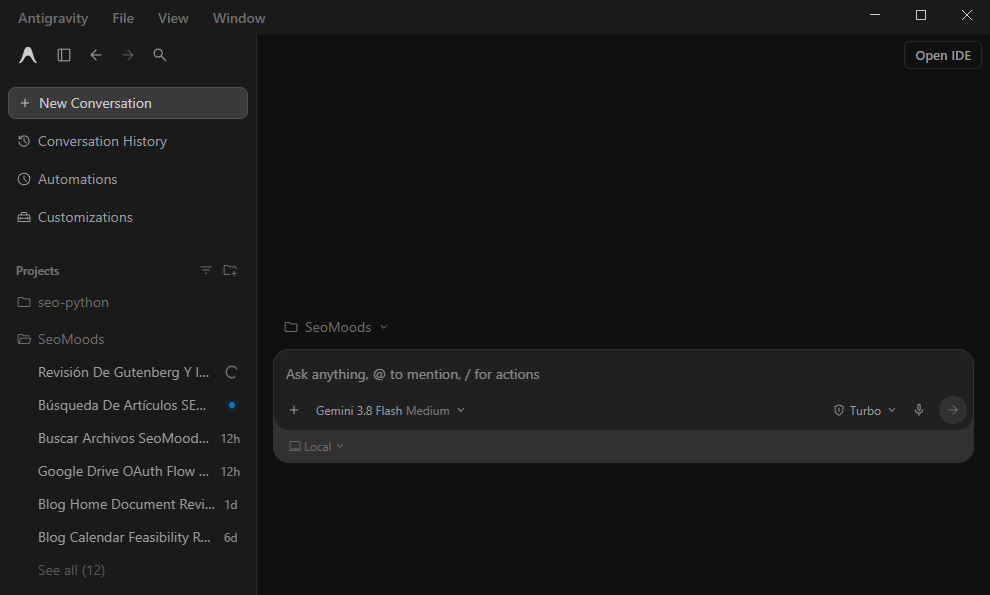This screenshot has width=990, height=595.
Task: Open 'Blog Home Document Revi...' conversation
Action: (x=128, y=504)
